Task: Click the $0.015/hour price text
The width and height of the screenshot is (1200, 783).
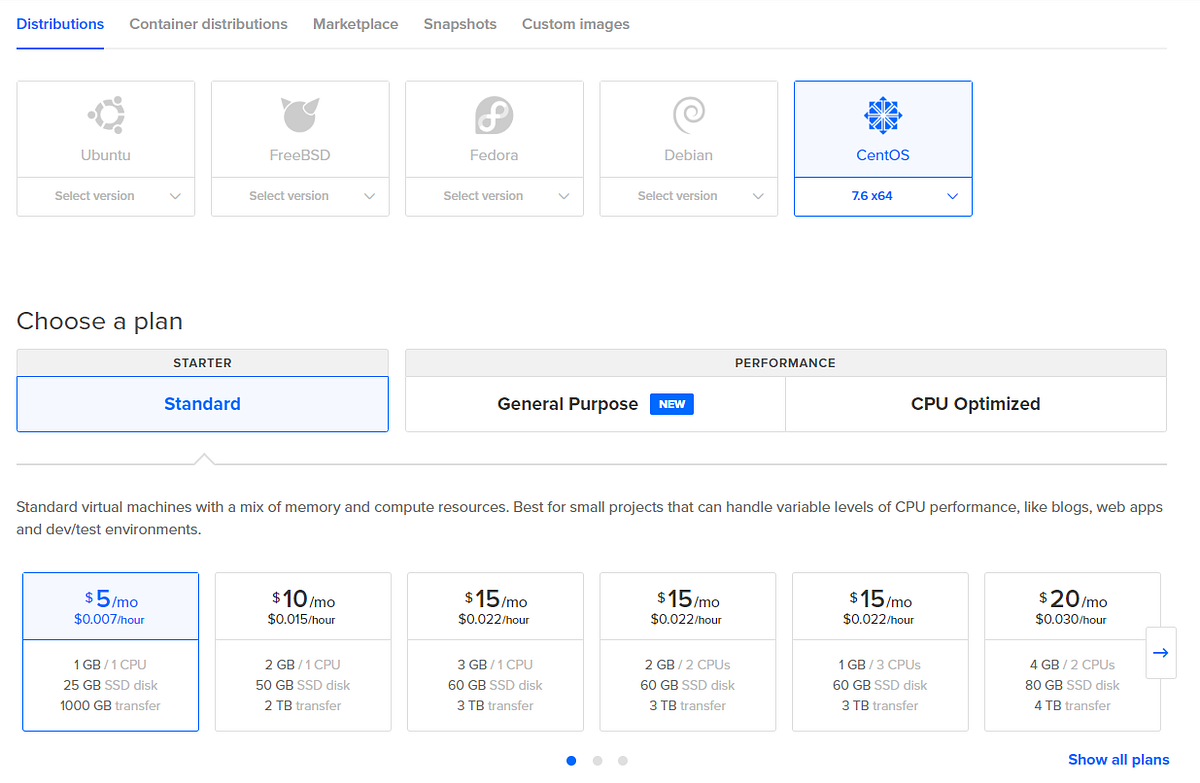Action: [x=301, y=620]
